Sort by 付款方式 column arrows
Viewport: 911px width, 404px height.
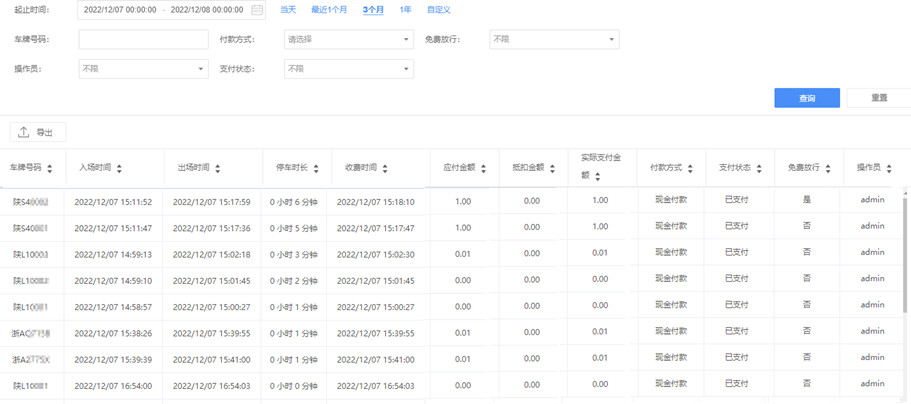(x=690, y=169)
